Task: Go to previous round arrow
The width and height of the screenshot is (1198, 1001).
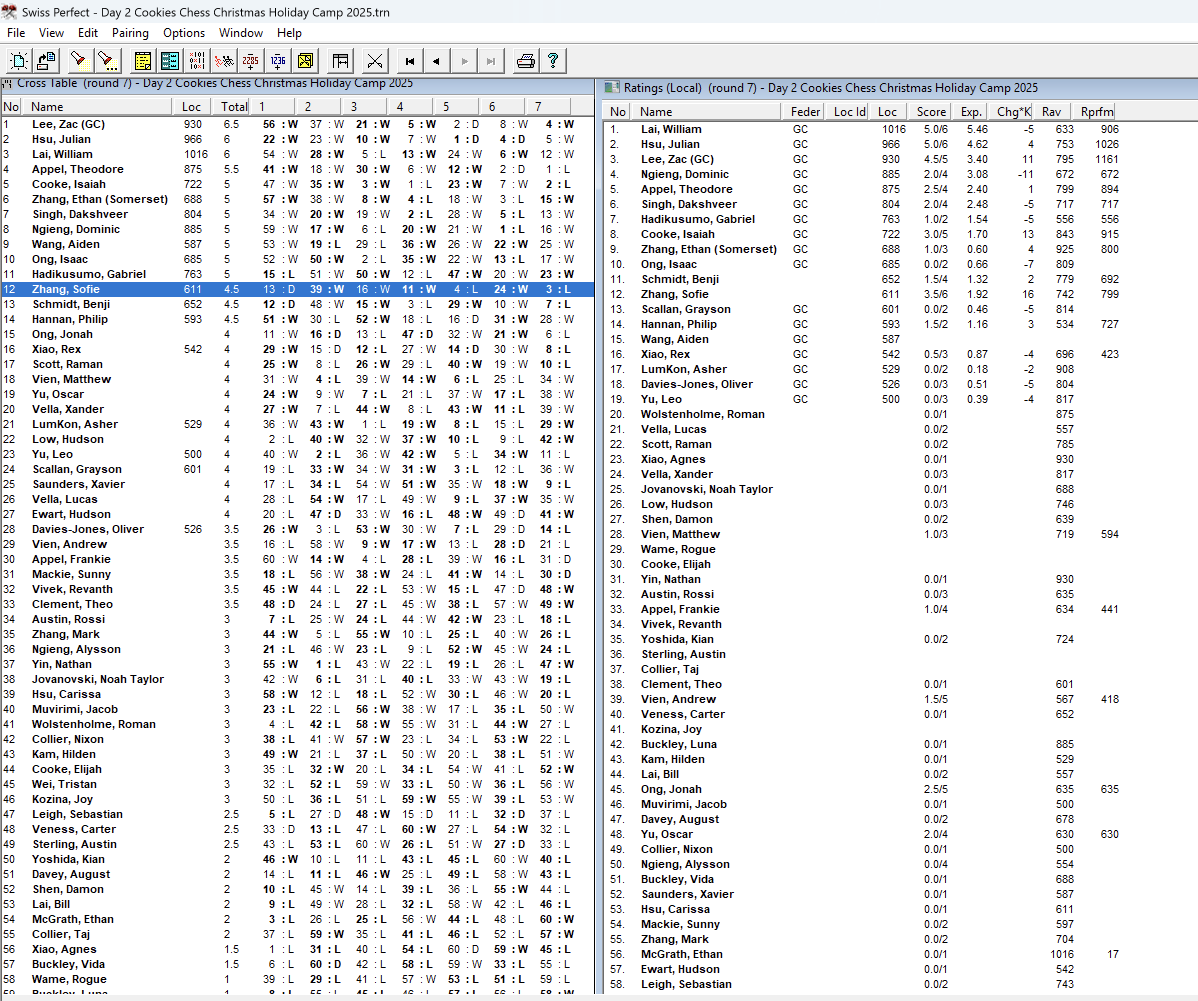Action: (436, 60)
